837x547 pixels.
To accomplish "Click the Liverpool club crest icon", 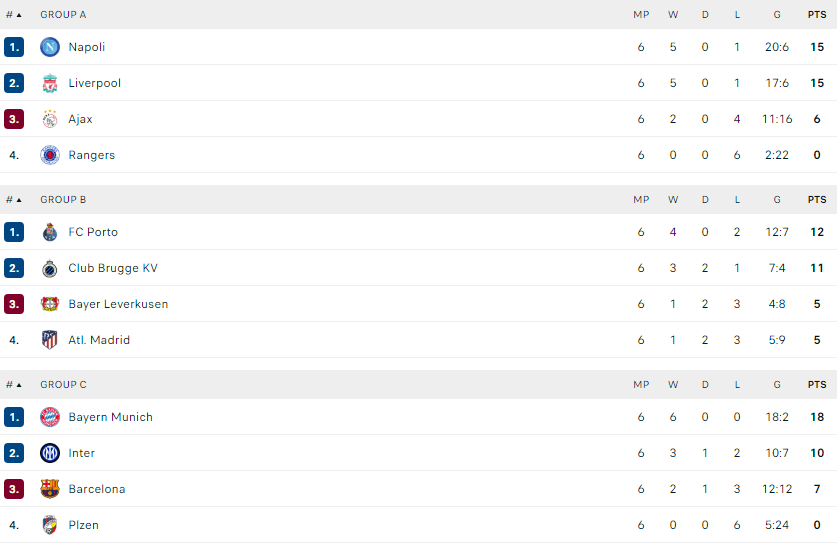I will click(50, 83).
